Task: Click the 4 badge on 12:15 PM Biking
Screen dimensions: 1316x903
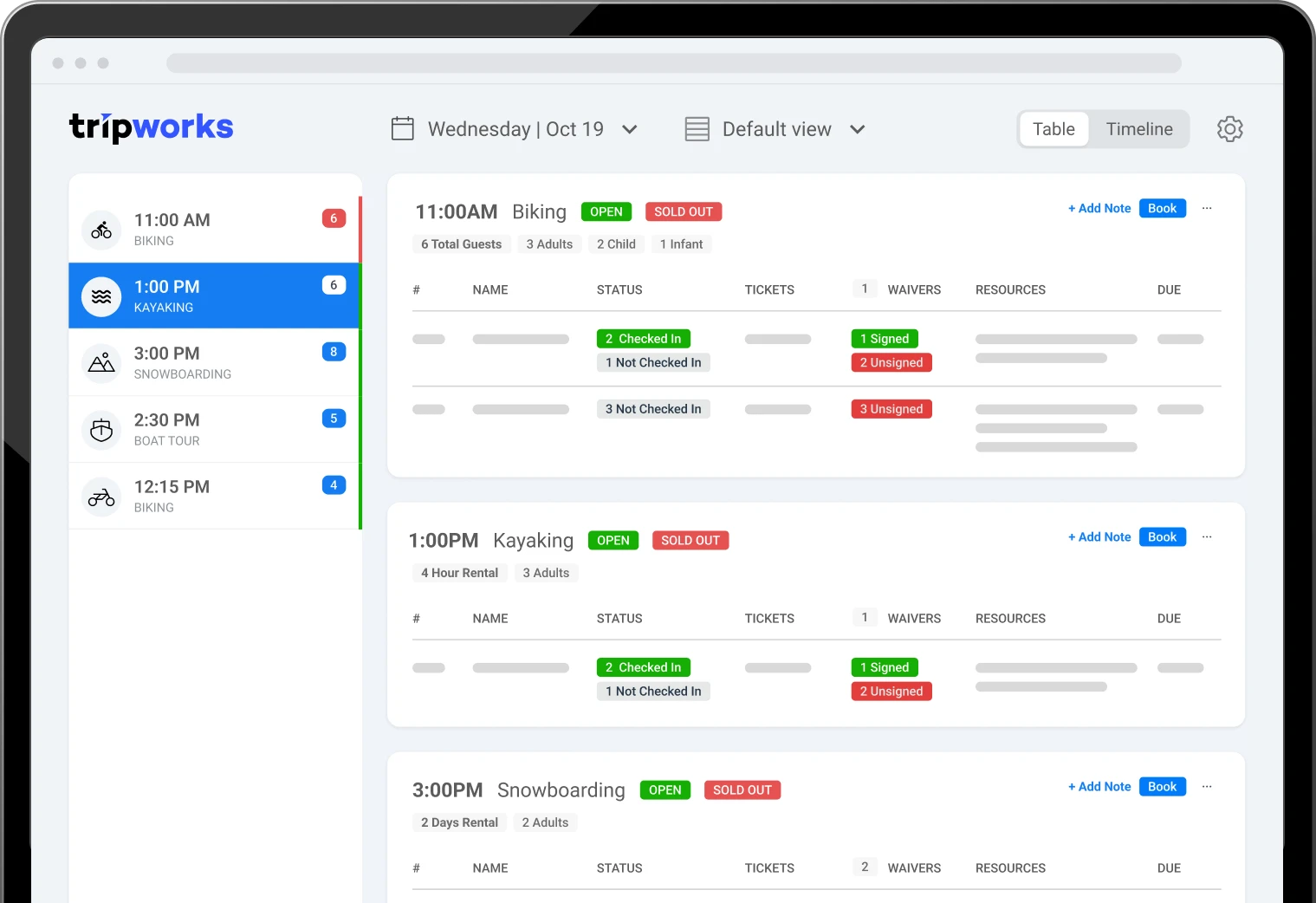Action: pyautogui.click(x=334, y=485)
